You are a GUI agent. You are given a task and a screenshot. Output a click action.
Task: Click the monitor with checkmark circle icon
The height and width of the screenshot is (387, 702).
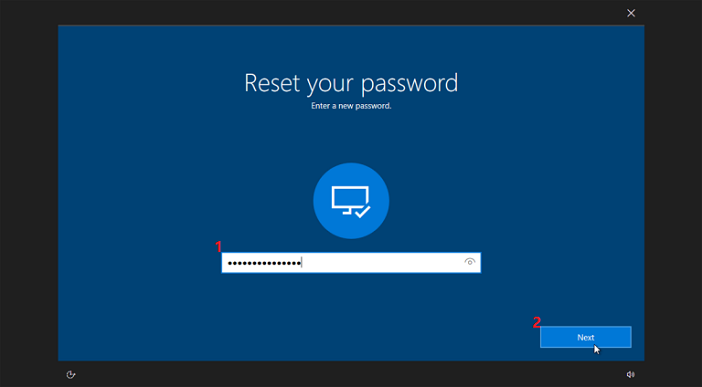pos(351,201)
